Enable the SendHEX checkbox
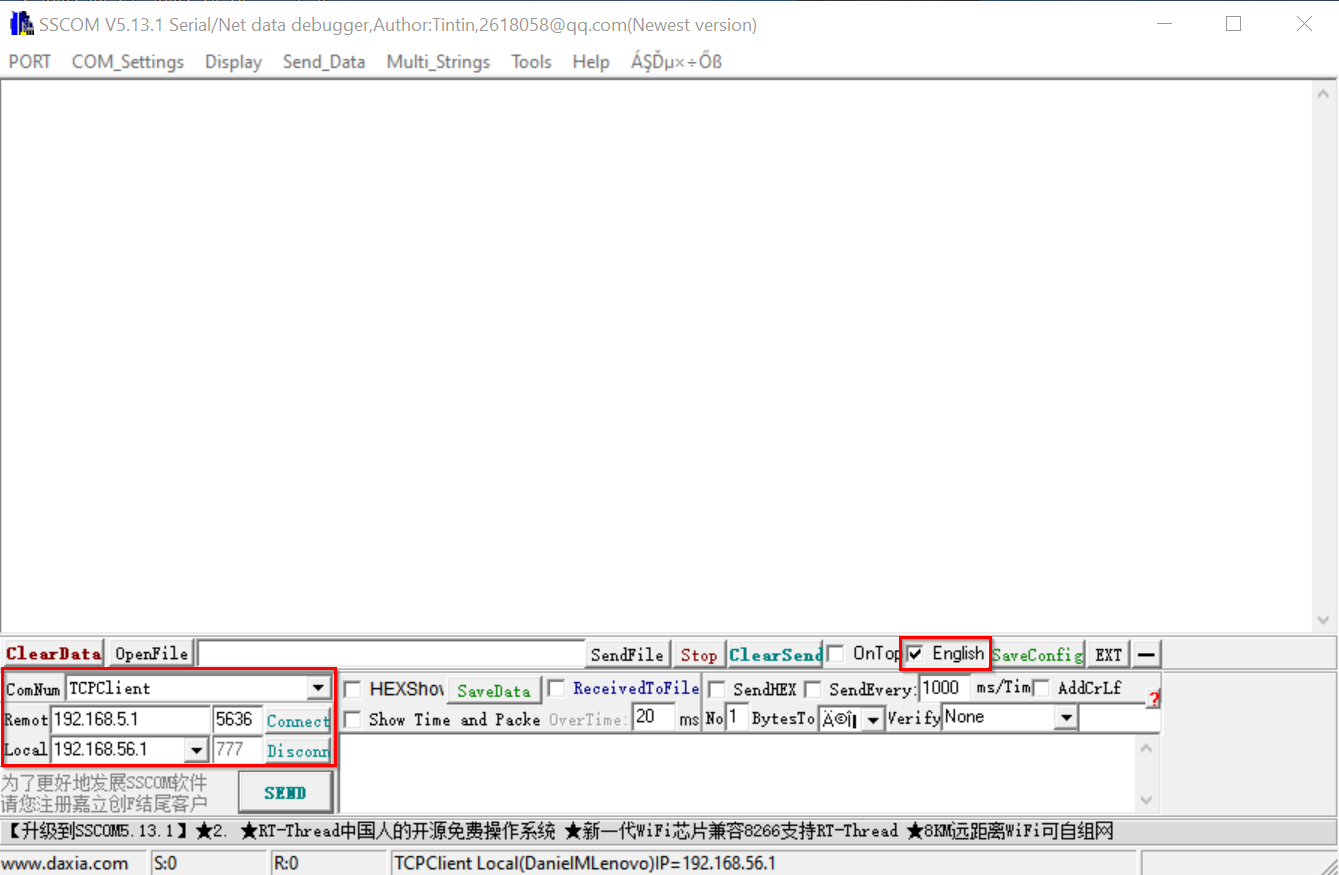Image resolution: width=1339 pixels, height=875 pixels. click(x=716, y=689)
